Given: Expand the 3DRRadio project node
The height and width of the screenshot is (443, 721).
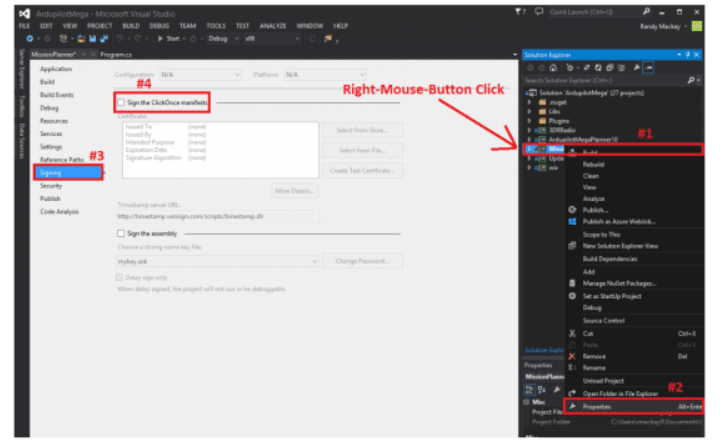Looking at the screenshot, I should pos(529,130).
